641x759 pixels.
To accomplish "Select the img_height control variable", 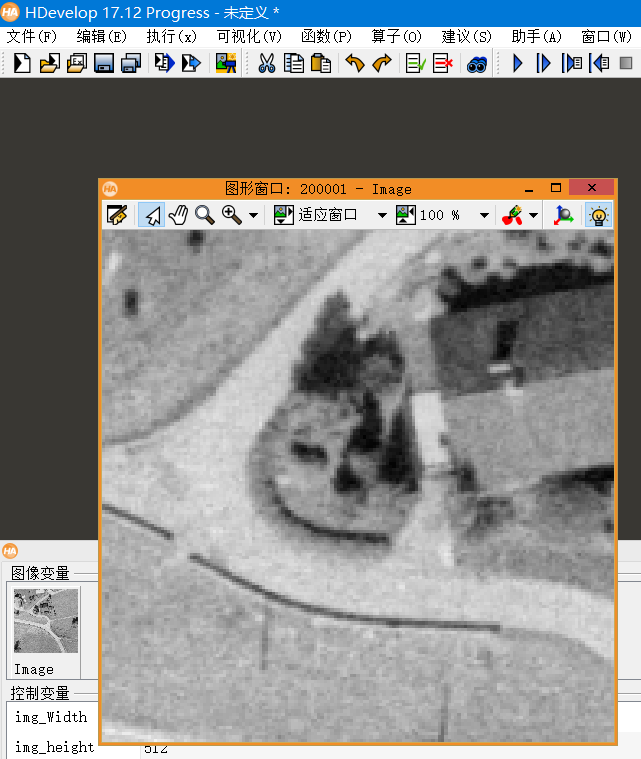I will tap(54, 747).
